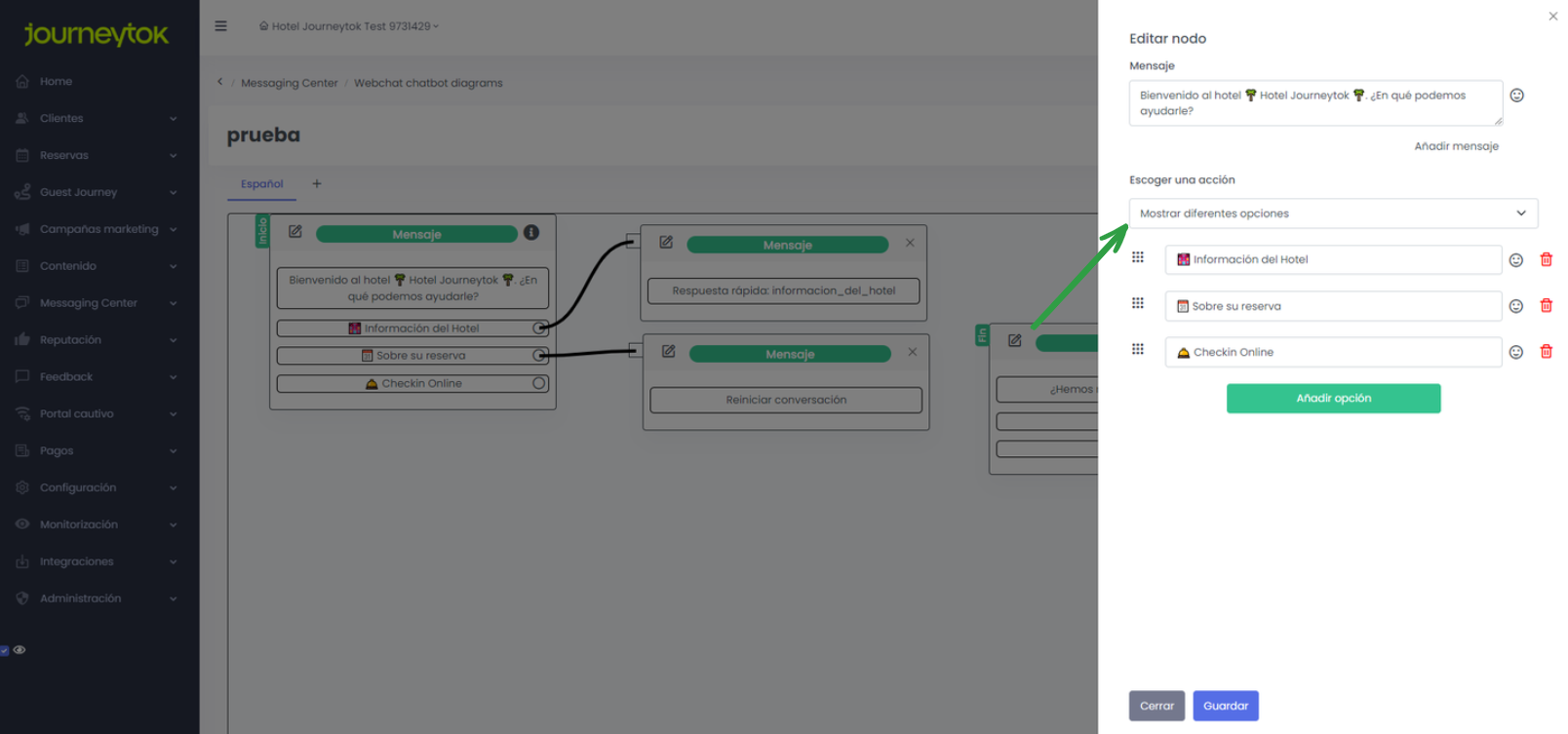
Task: Delete the Sobre su reserva option
Action: [x=1546, y=306]
